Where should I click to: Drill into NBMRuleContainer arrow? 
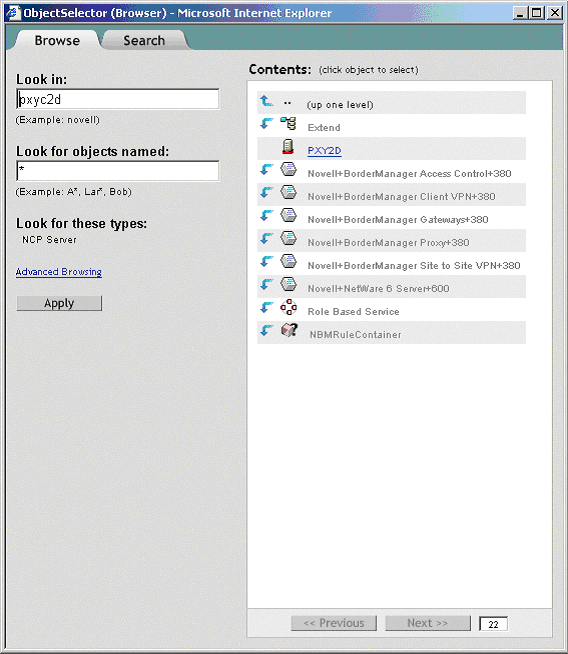(266, 330)
